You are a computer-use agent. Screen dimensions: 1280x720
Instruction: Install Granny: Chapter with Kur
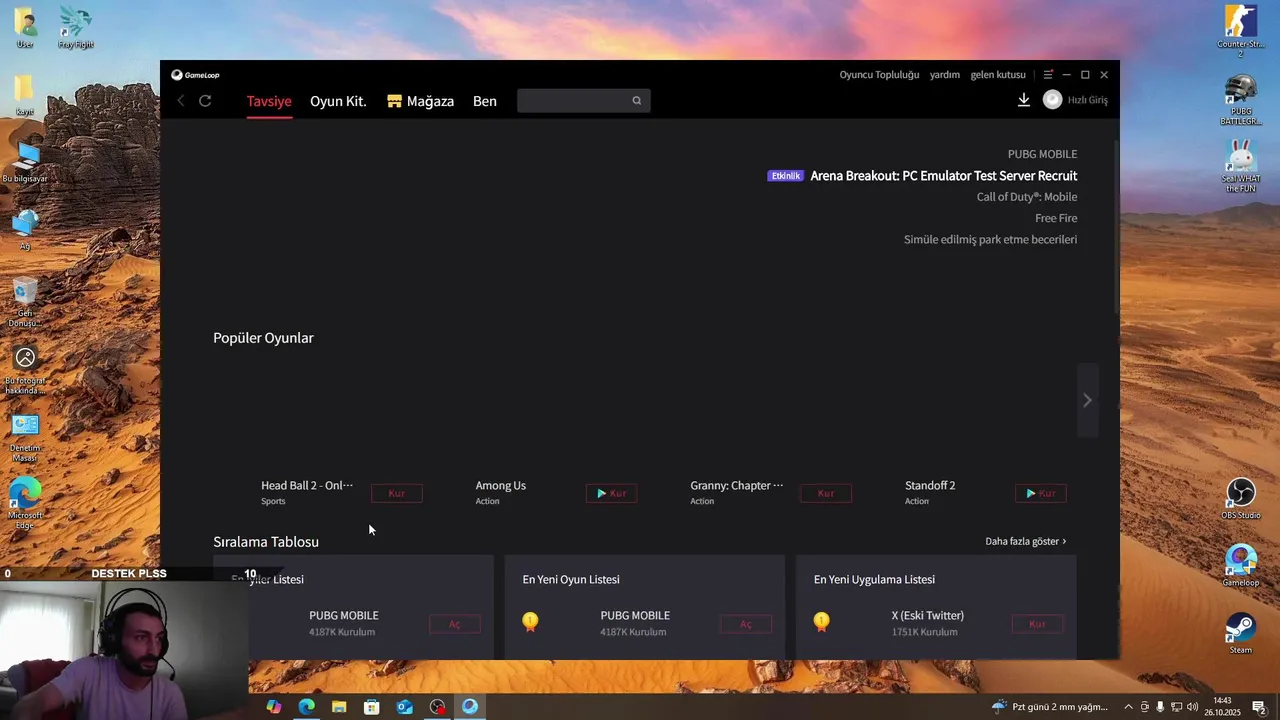tap(826, 493)
